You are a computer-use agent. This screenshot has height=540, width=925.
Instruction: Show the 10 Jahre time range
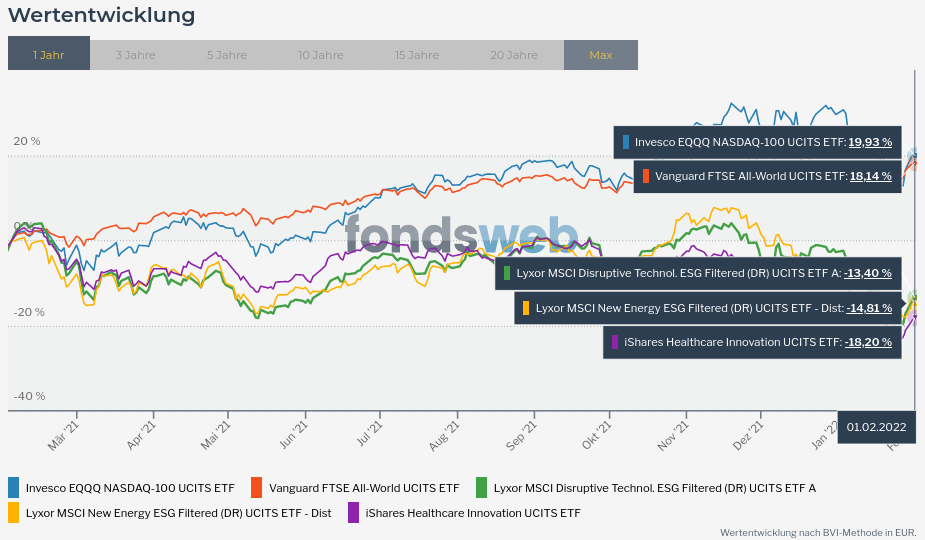(321, 54)
